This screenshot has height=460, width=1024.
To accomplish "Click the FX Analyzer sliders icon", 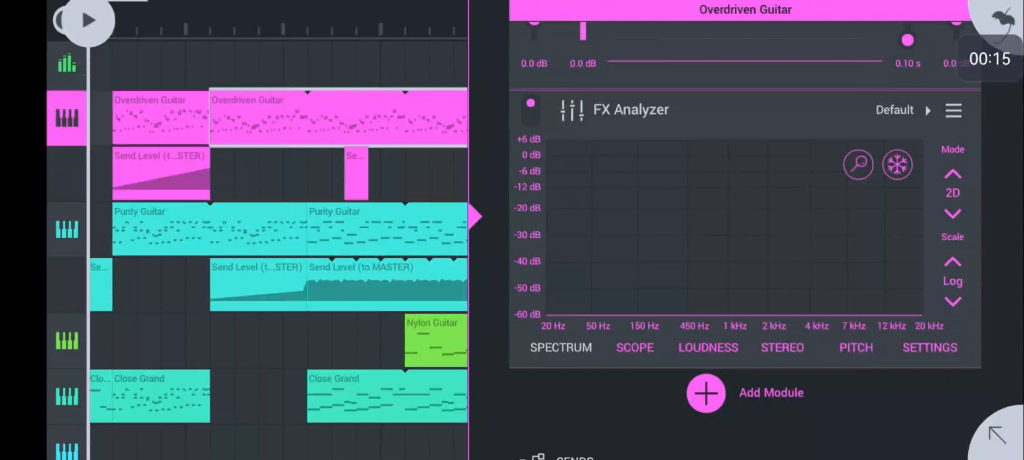I will point(572,110).
